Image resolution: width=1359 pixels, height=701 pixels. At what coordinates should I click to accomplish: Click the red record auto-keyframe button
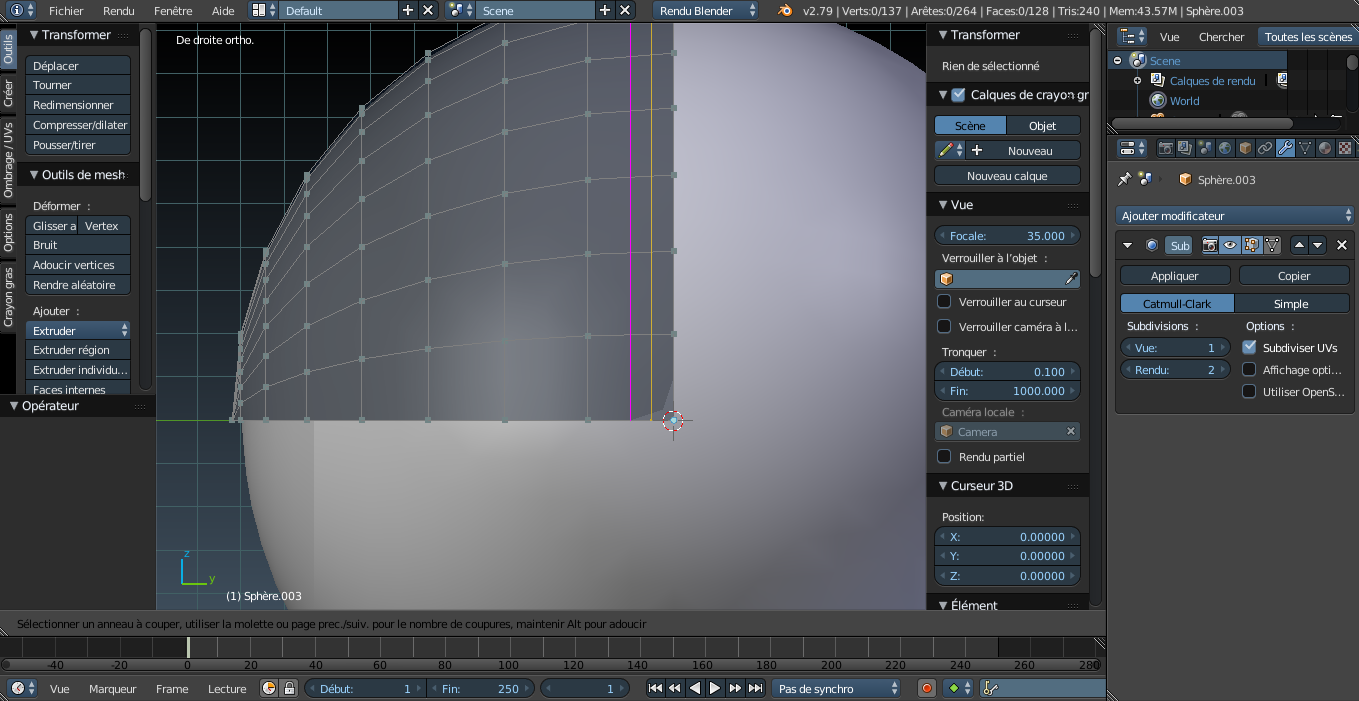point(927,688)
